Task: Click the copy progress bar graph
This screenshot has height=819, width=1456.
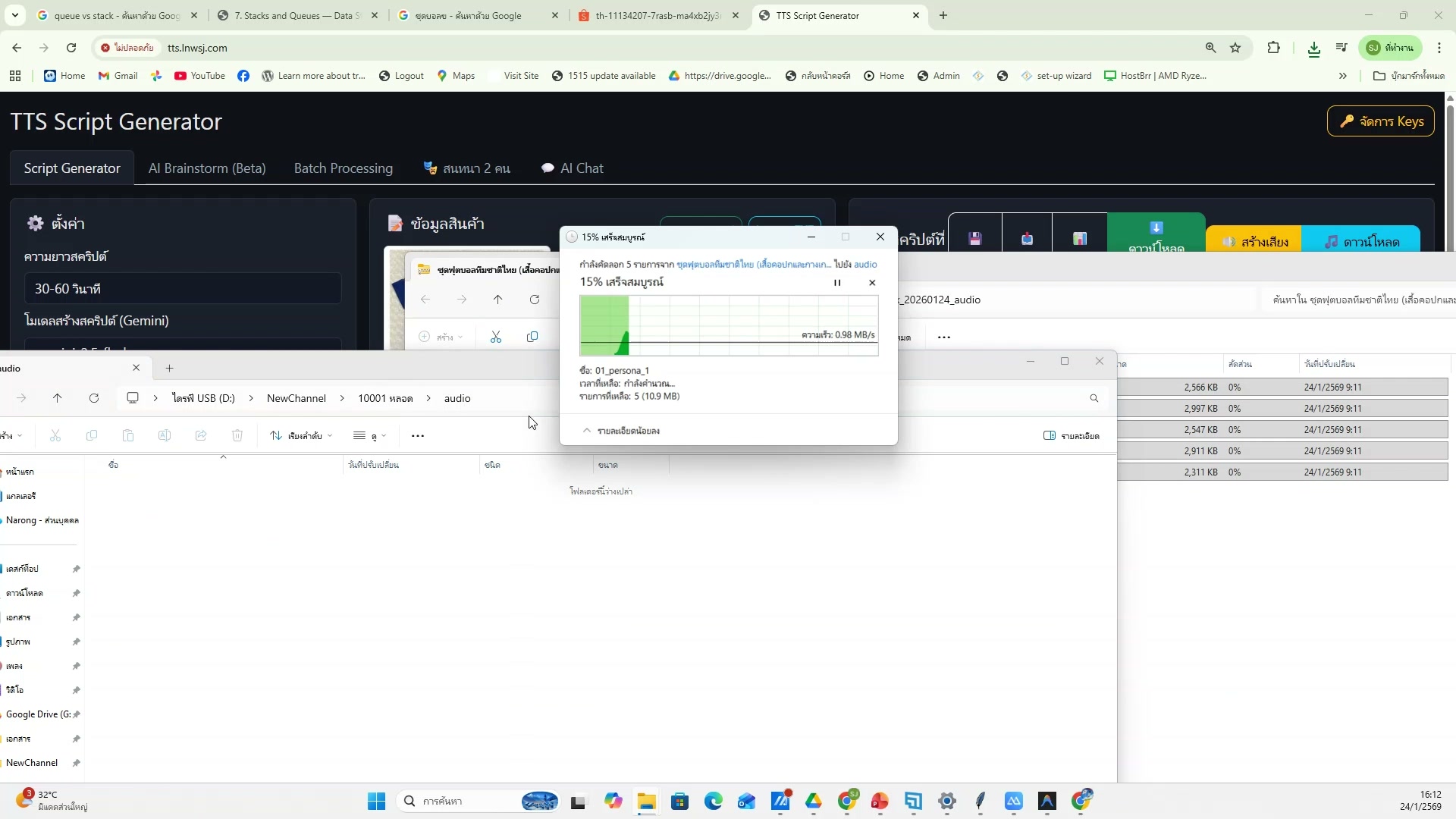Action: pos(728,325)
